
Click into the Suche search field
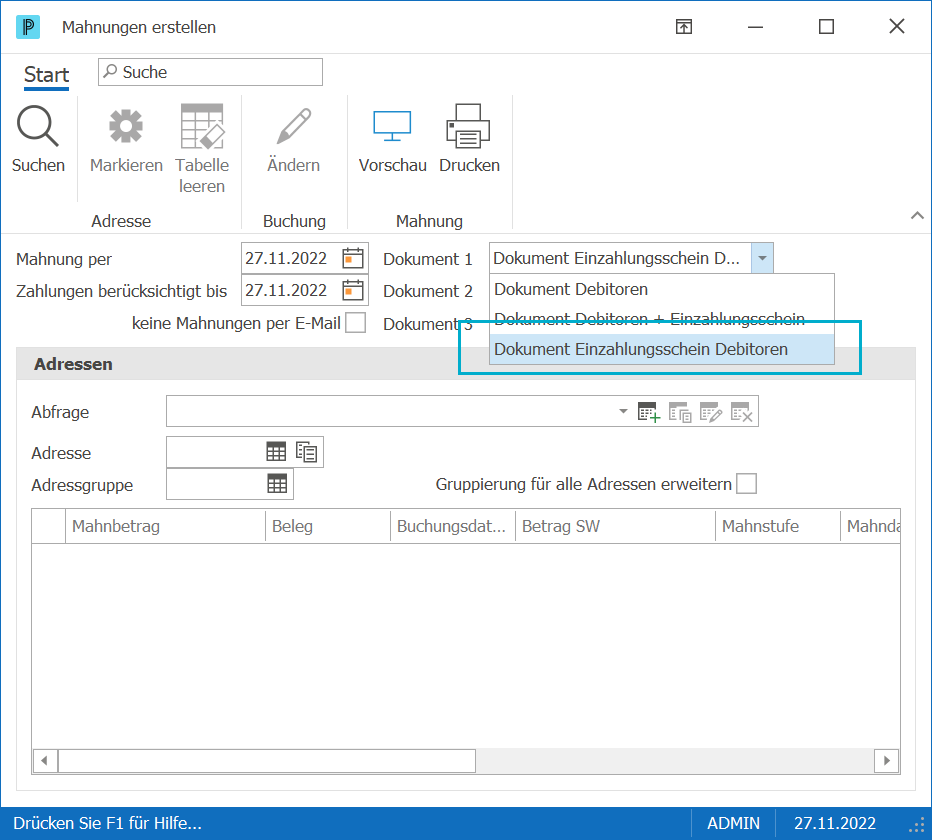pyautogui.click(x=210, y=72)
